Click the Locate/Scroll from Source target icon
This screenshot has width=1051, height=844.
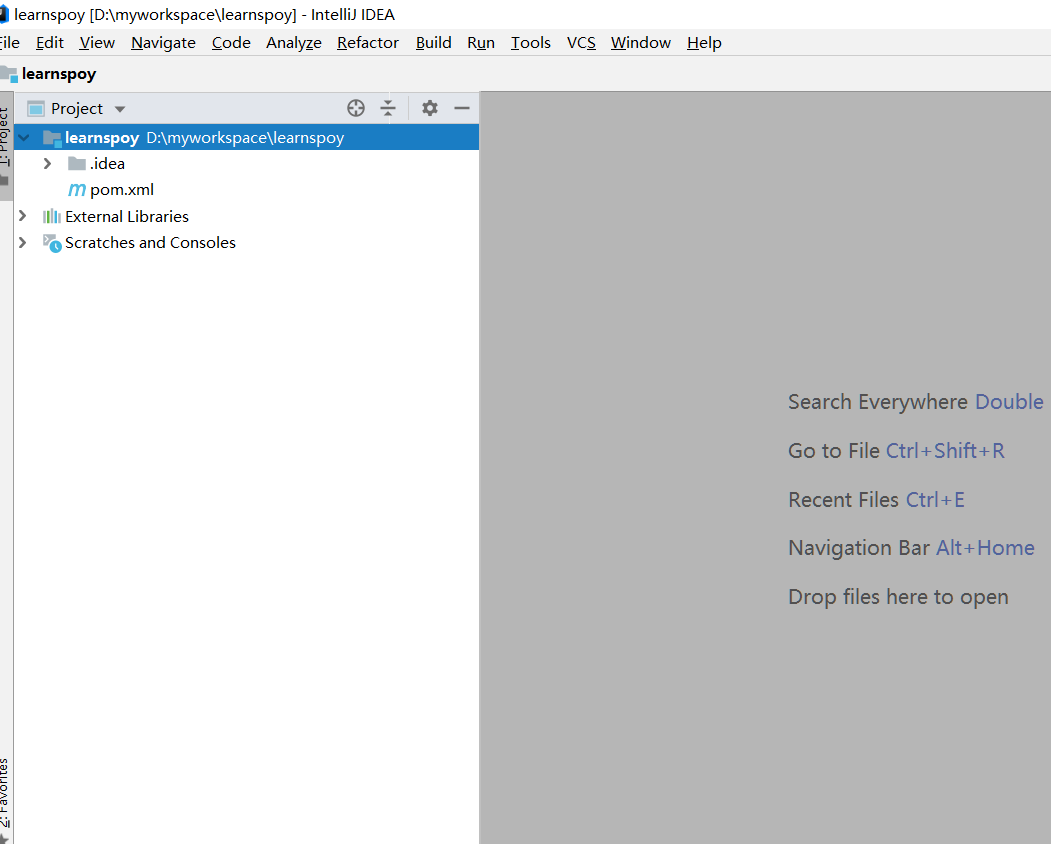pos(356,108)
